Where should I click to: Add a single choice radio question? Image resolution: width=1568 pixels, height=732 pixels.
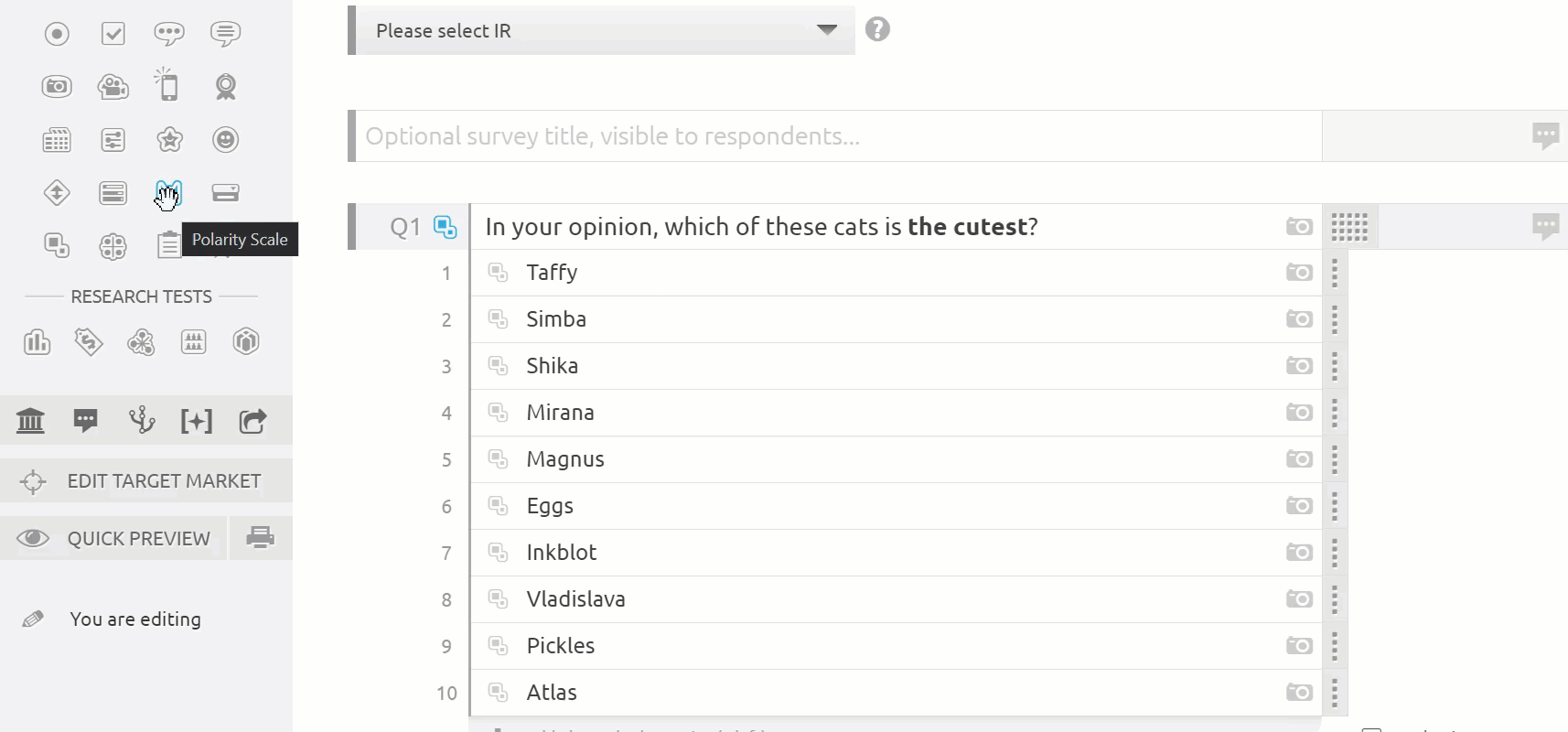coord(57,34)
